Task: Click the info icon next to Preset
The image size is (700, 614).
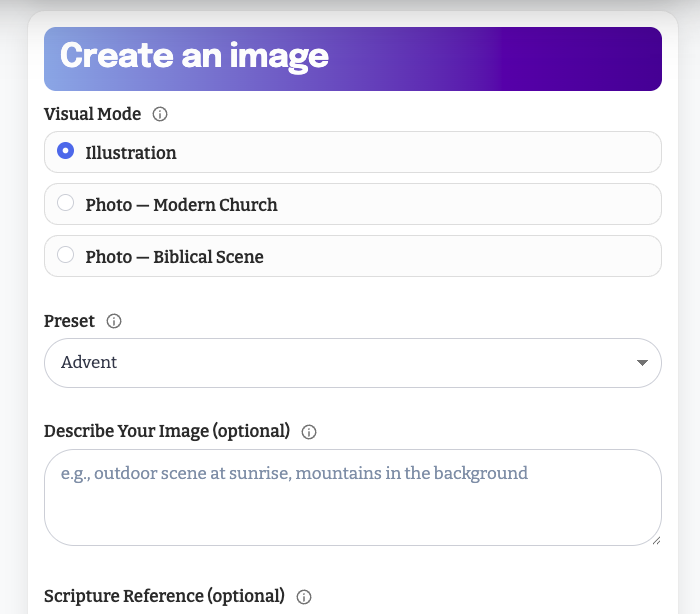Action: coord(114,321)
